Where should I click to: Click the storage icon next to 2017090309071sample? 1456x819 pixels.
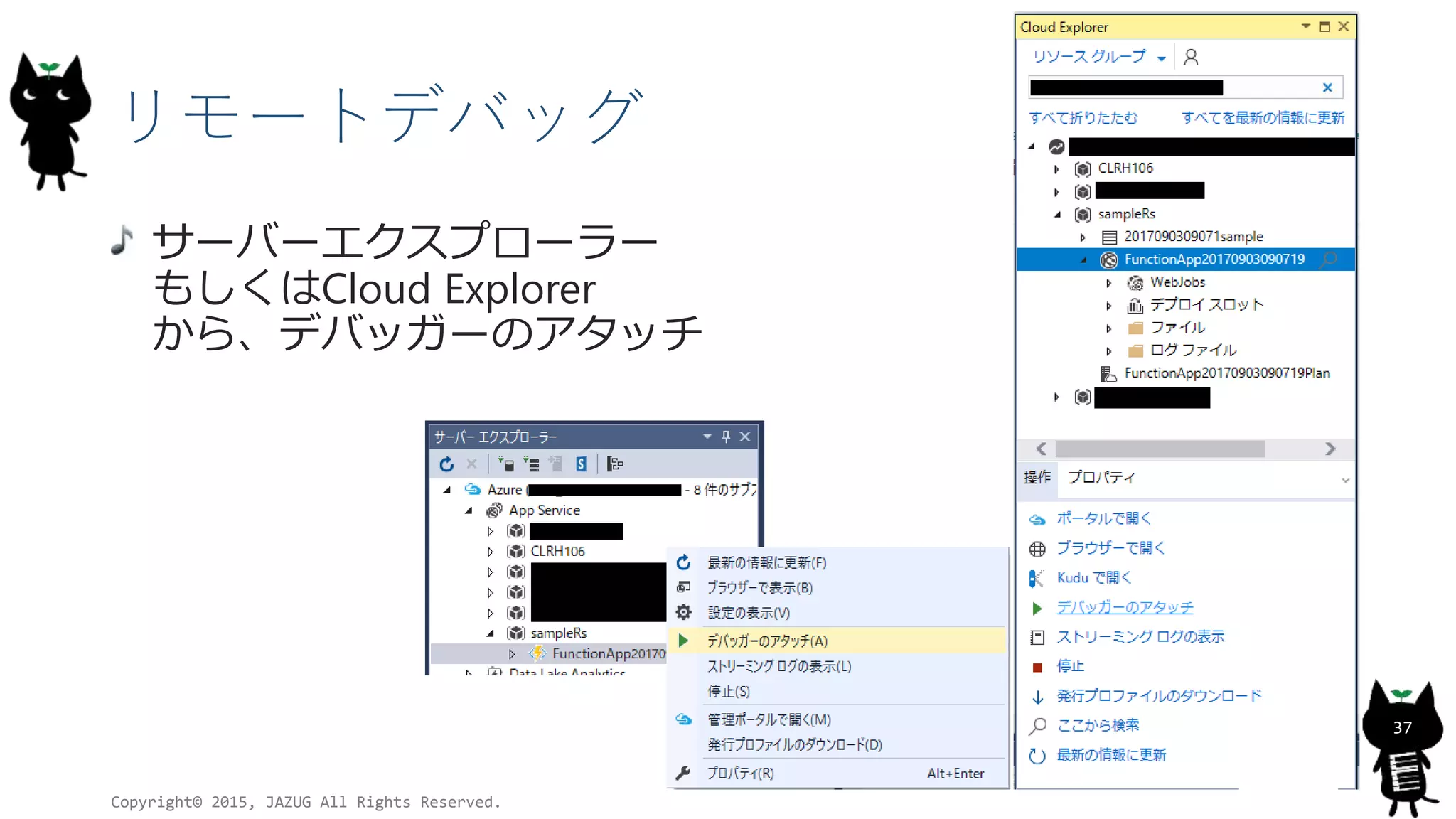pos(1109,237)
